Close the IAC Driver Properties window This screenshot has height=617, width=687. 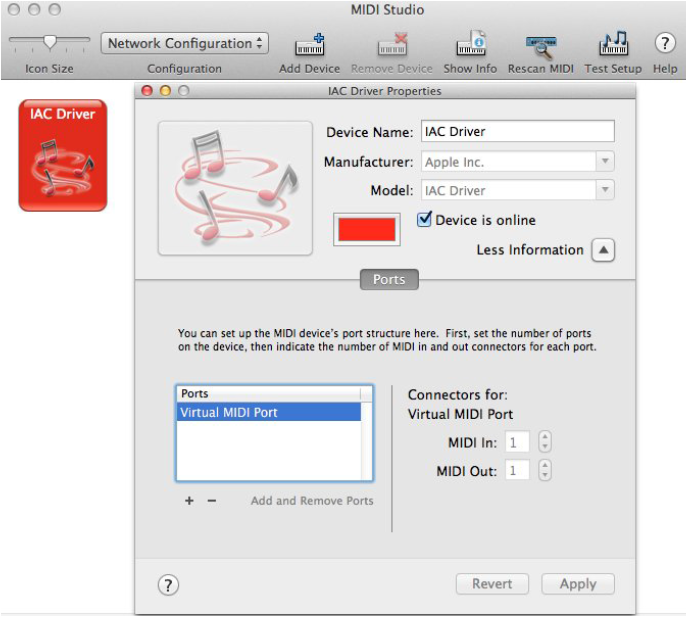coord(147,91)
